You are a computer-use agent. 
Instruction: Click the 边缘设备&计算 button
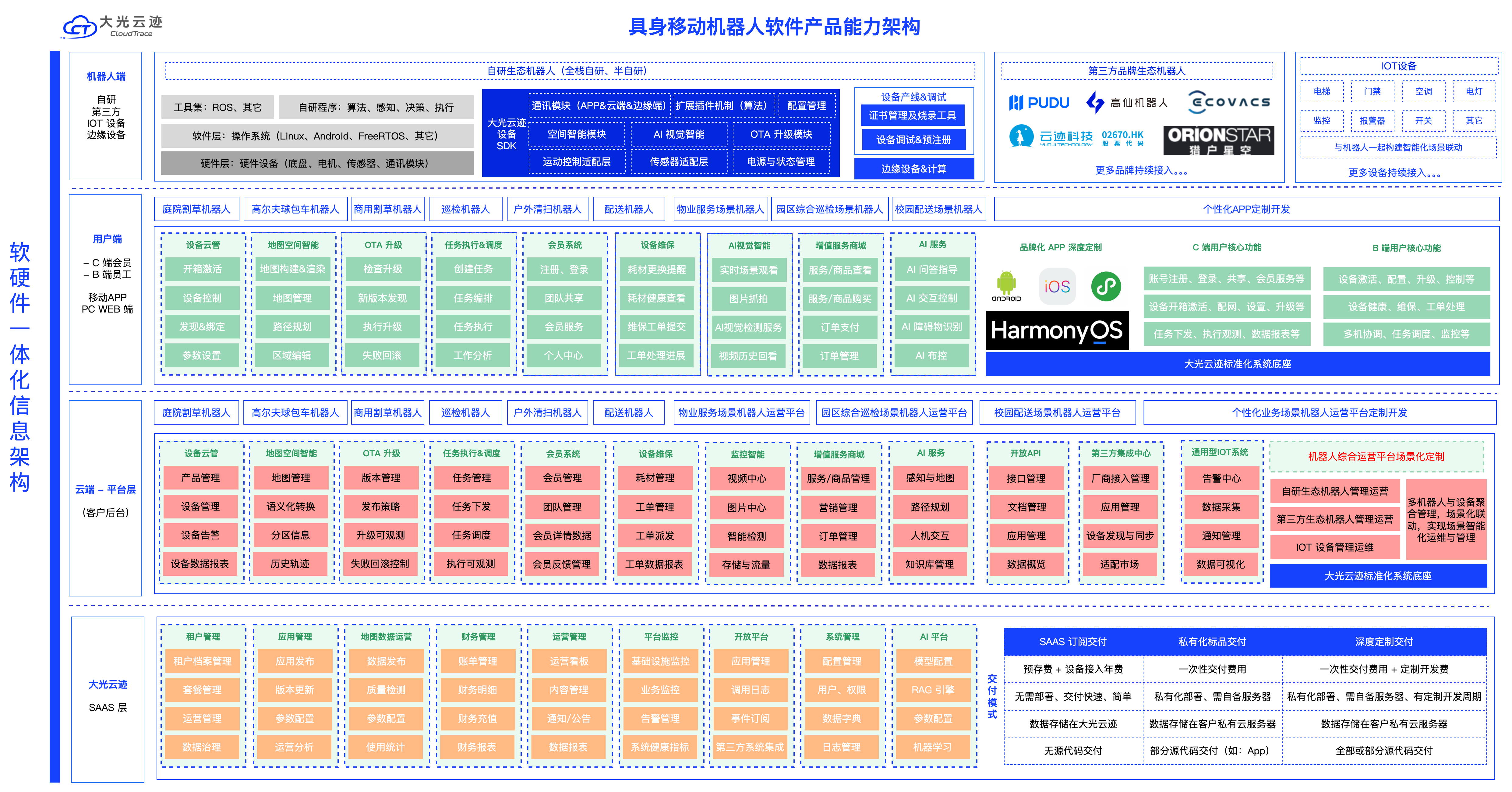click(x=914, y=169)
